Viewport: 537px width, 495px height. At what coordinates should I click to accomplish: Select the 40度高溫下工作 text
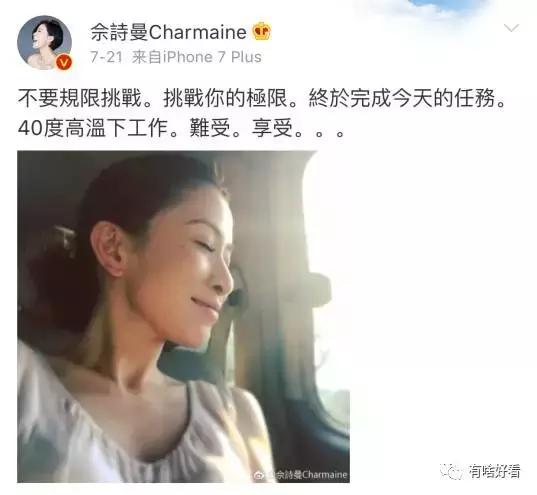(x=93, y=128)
